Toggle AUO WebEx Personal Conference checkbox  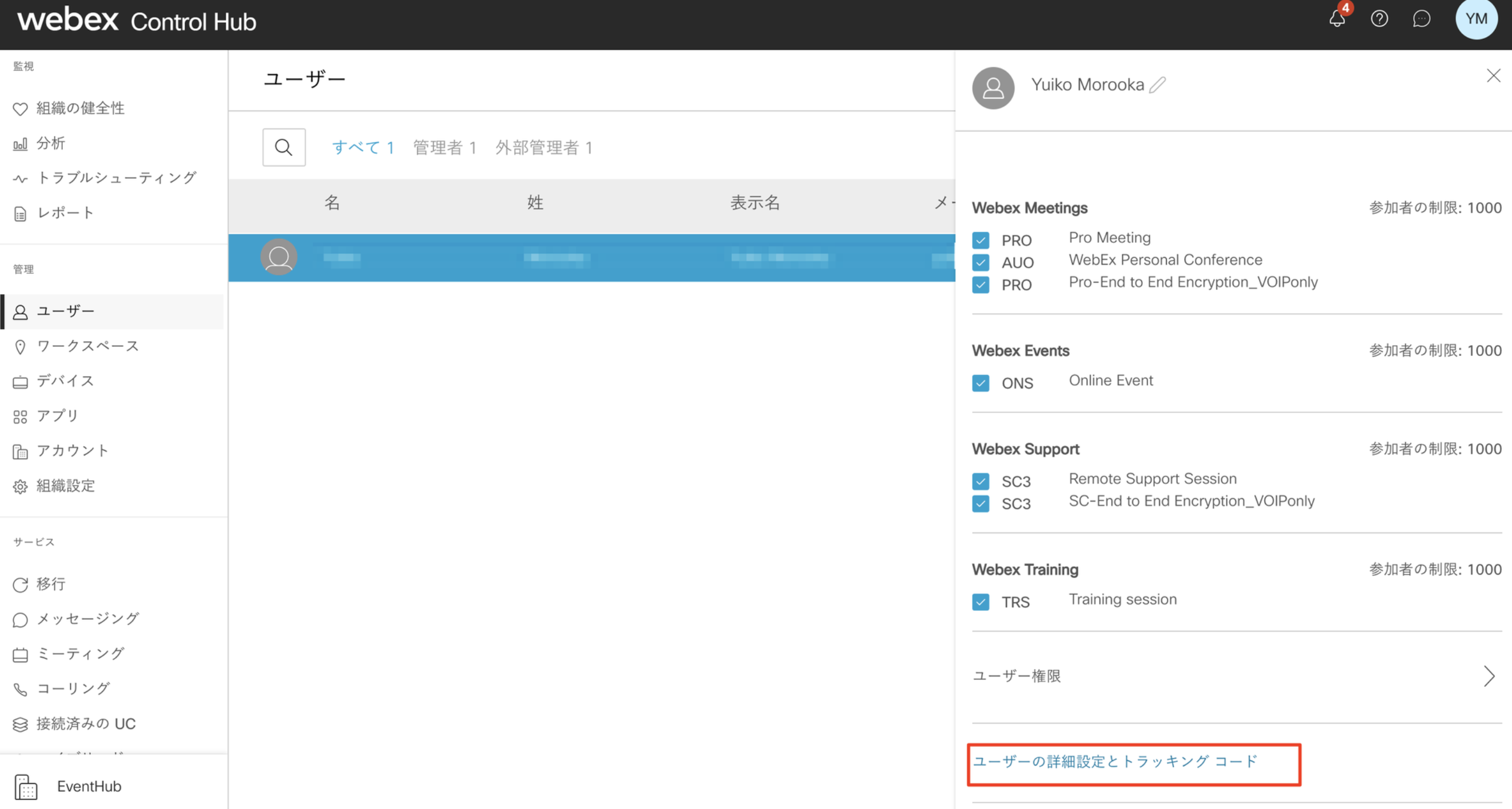[x=981, y=262]
